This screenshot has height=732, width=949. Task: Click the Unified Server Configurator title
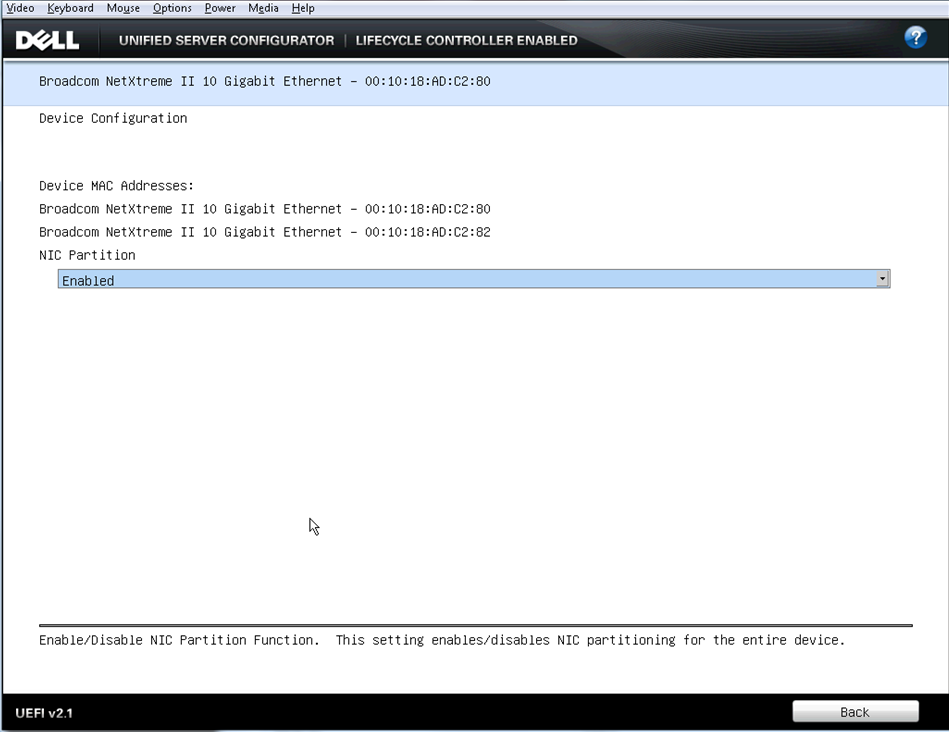point(226,41)
